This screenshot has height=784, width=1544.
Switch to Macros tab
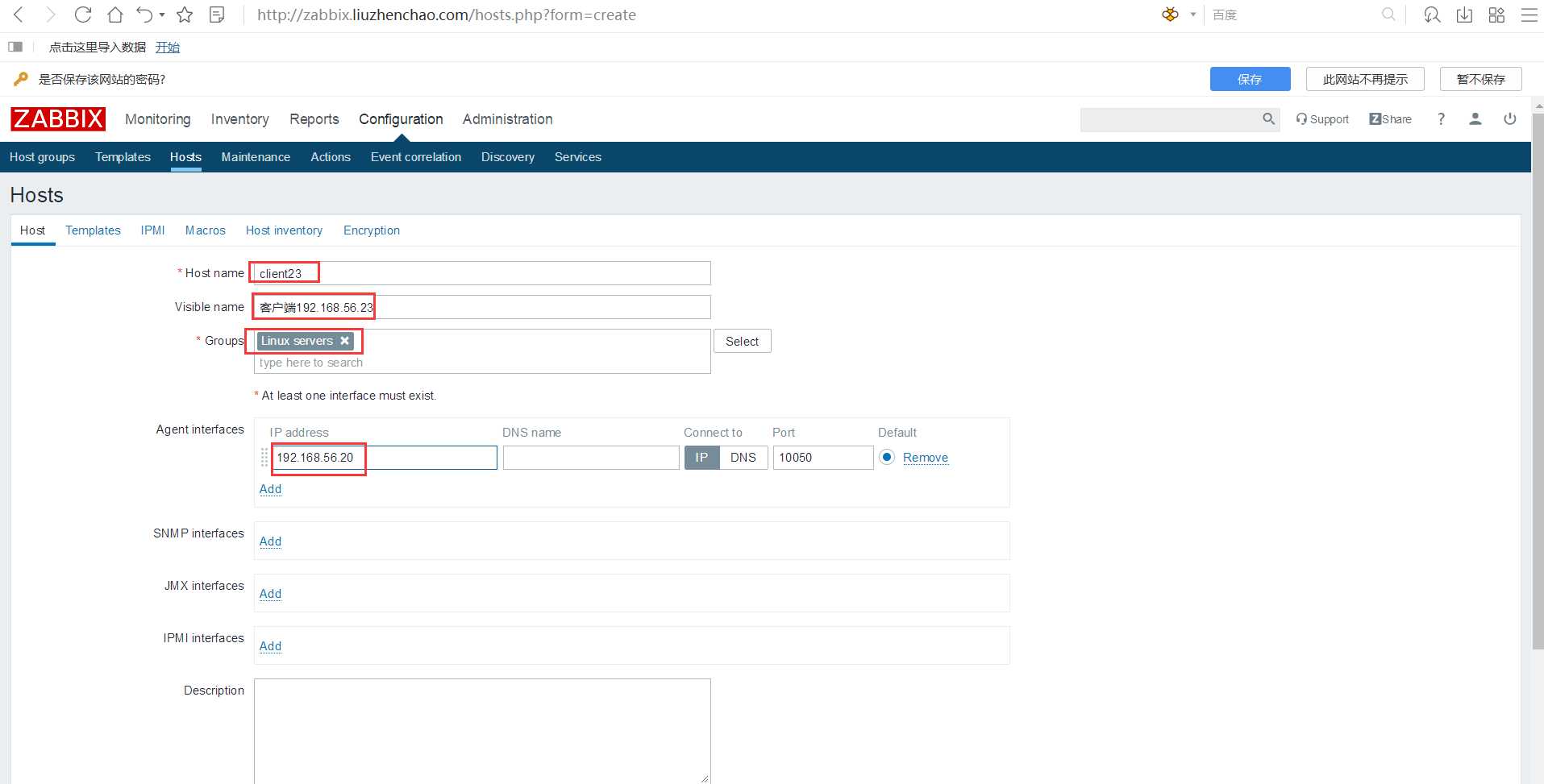tap(206, 230)
